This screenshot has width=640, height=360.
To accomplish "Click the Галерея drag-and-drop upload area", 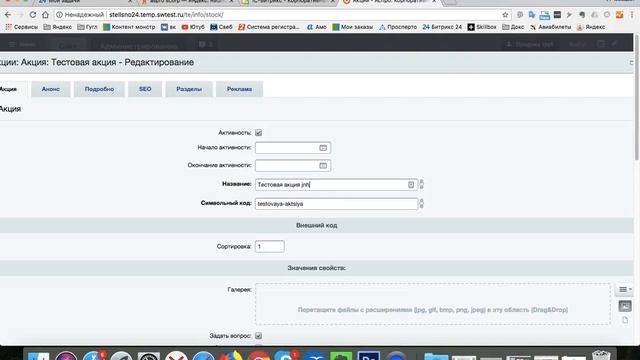I will [x=433, y=304].
